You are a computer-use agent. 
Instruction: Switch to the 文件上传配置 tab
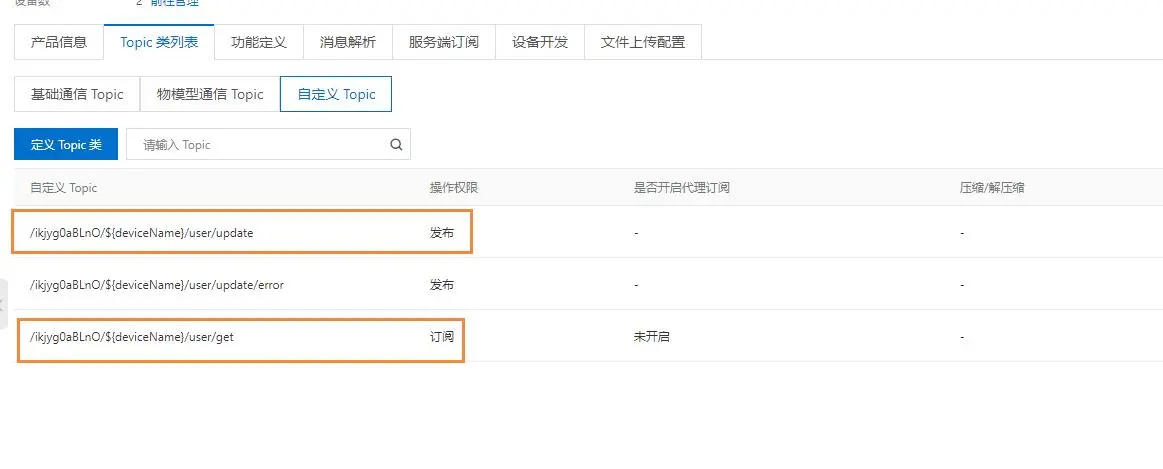[x=643, y=42]
